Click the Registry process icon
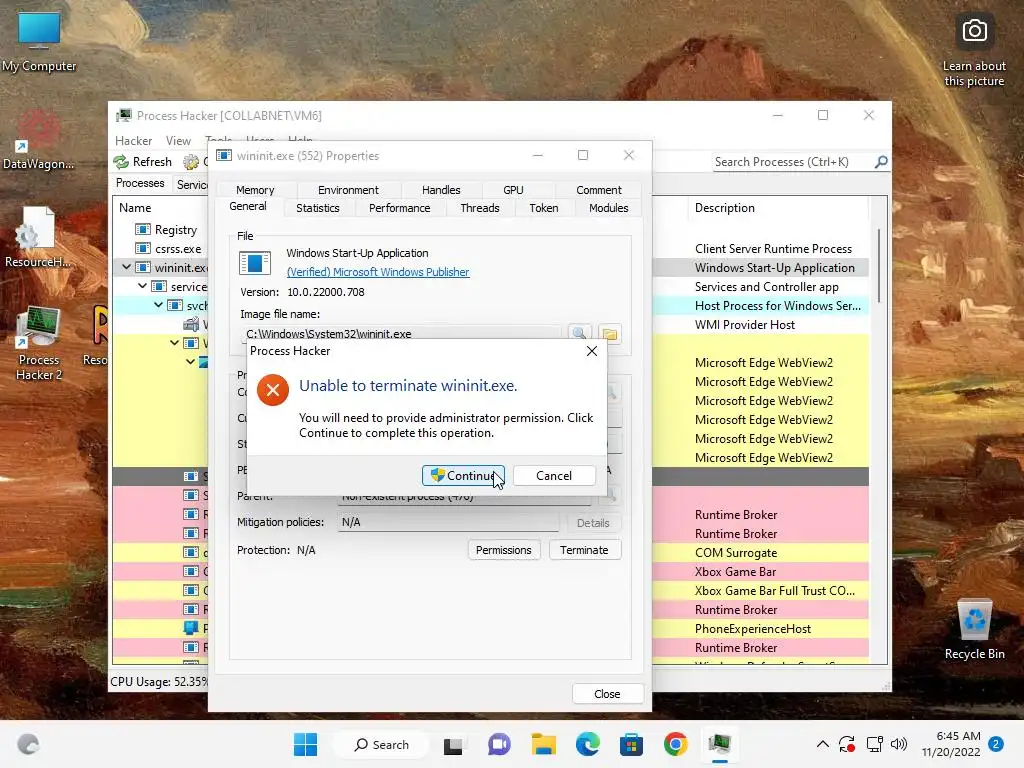Viewport: 1024px width, 768px height. click(143, 230)
